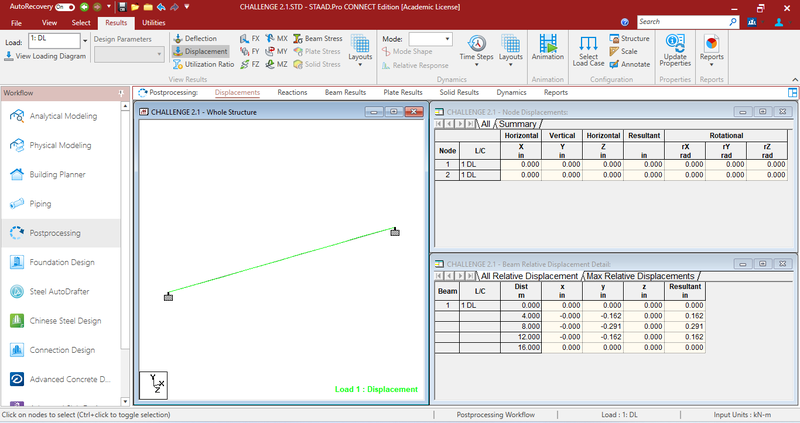Switch to the Beam Results page
The width and height of the screenshot is (800, 423).
(x=345, y=92)
